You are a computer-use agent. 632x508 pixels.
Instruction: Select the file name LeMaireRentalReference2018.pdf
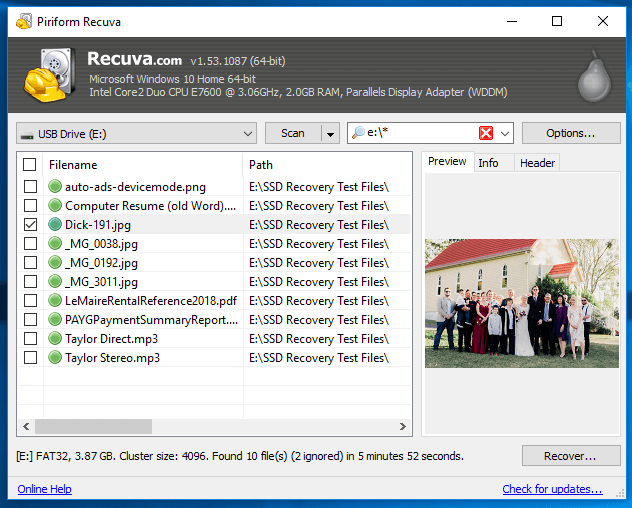click(x=151, y=300)
